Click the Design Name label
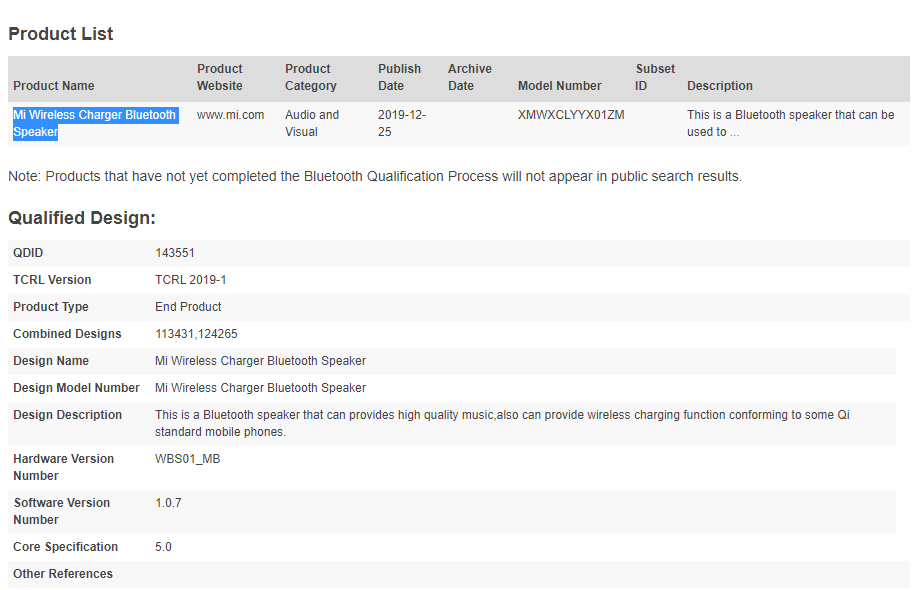This screenshot has width=917, height=590. (x=51, y=361)
